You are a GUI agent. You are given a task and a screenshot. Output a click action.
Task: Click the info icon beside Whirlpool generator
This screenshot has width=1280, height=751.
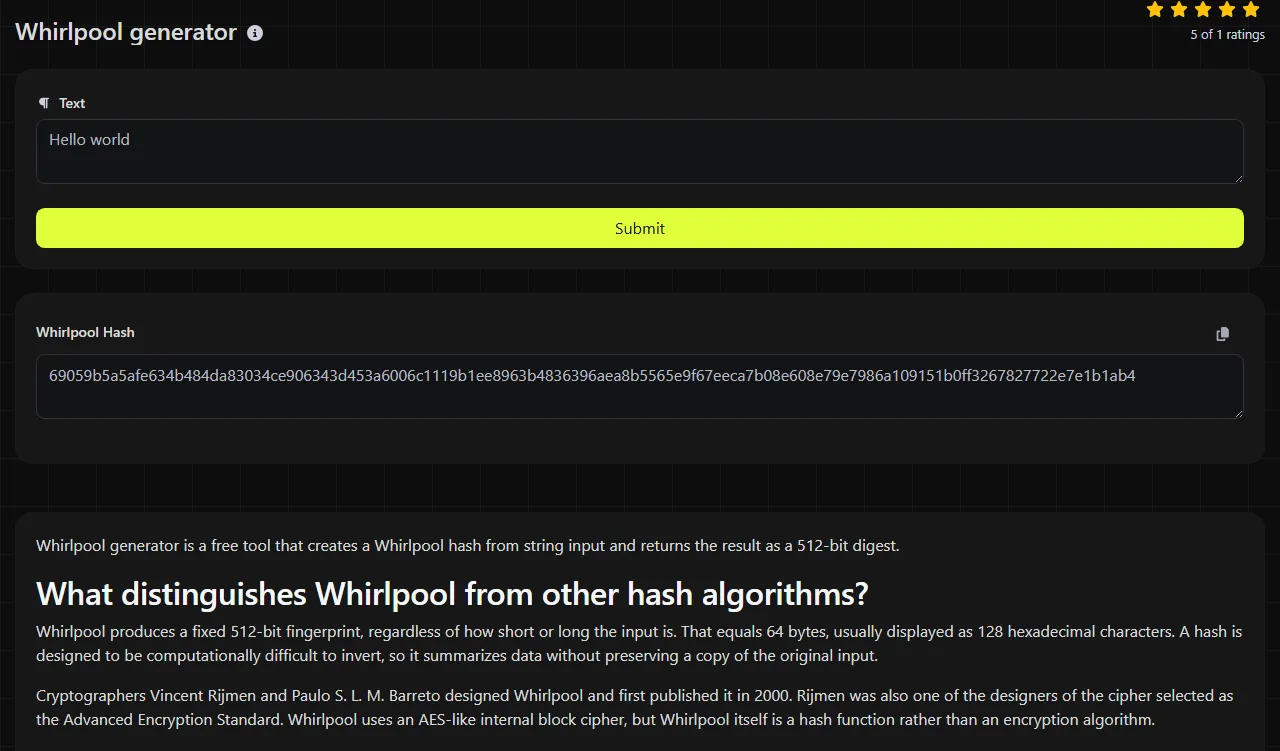click(x=255, y=33)
